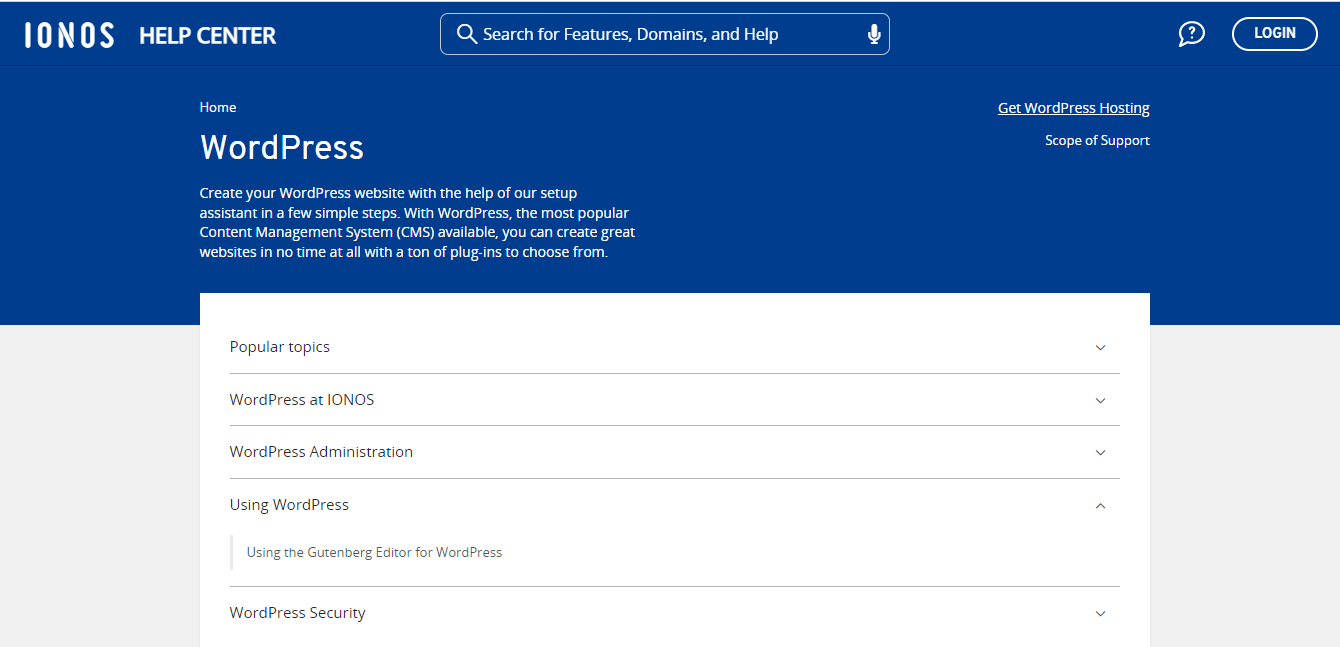Image resolution: width=1340 pixels, height=647 pixels.
Task: Expand the WordPress Security chevron
Action: click(1100, 613)
